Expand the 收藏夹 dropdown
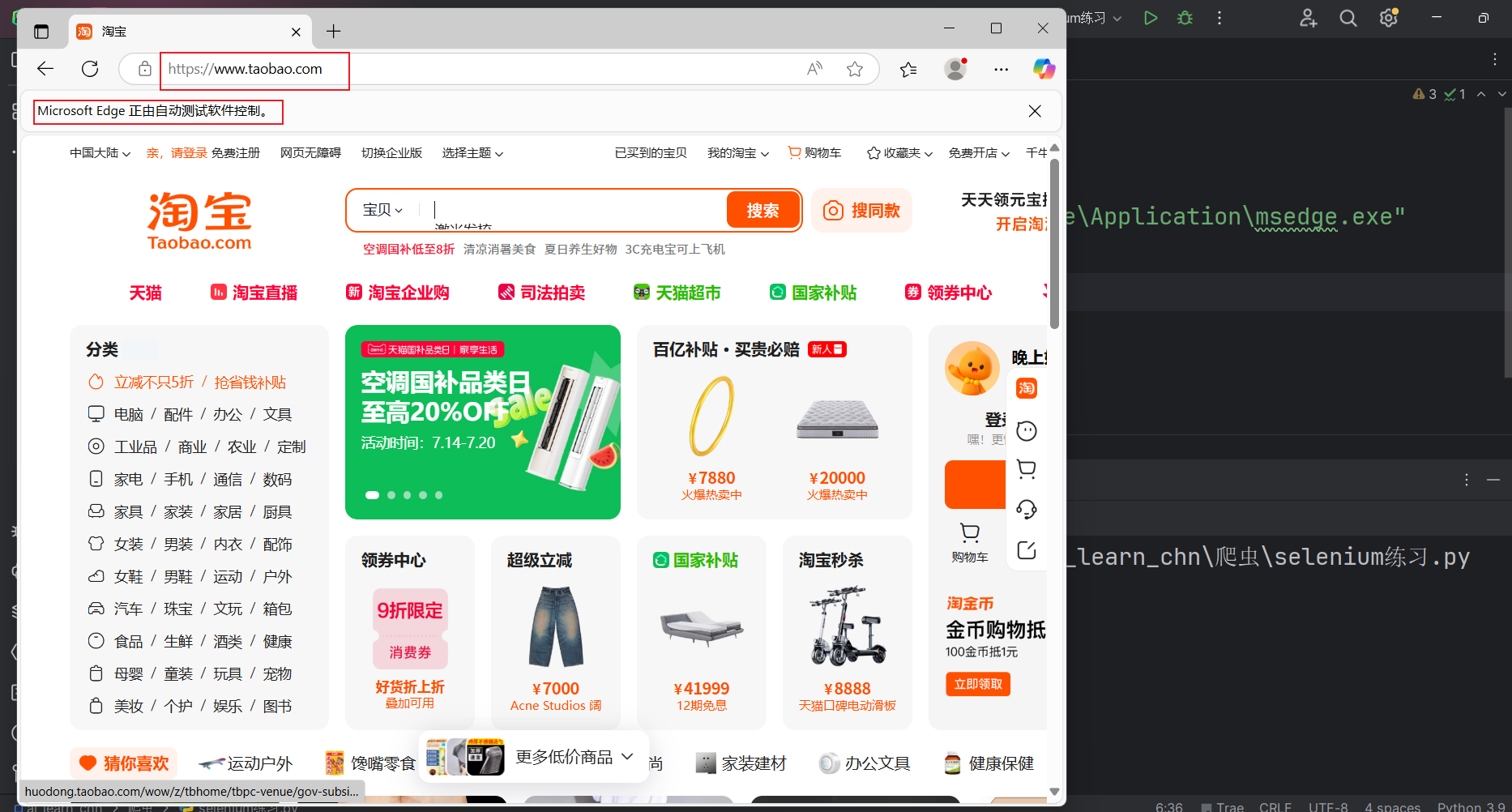 point(899,153)
